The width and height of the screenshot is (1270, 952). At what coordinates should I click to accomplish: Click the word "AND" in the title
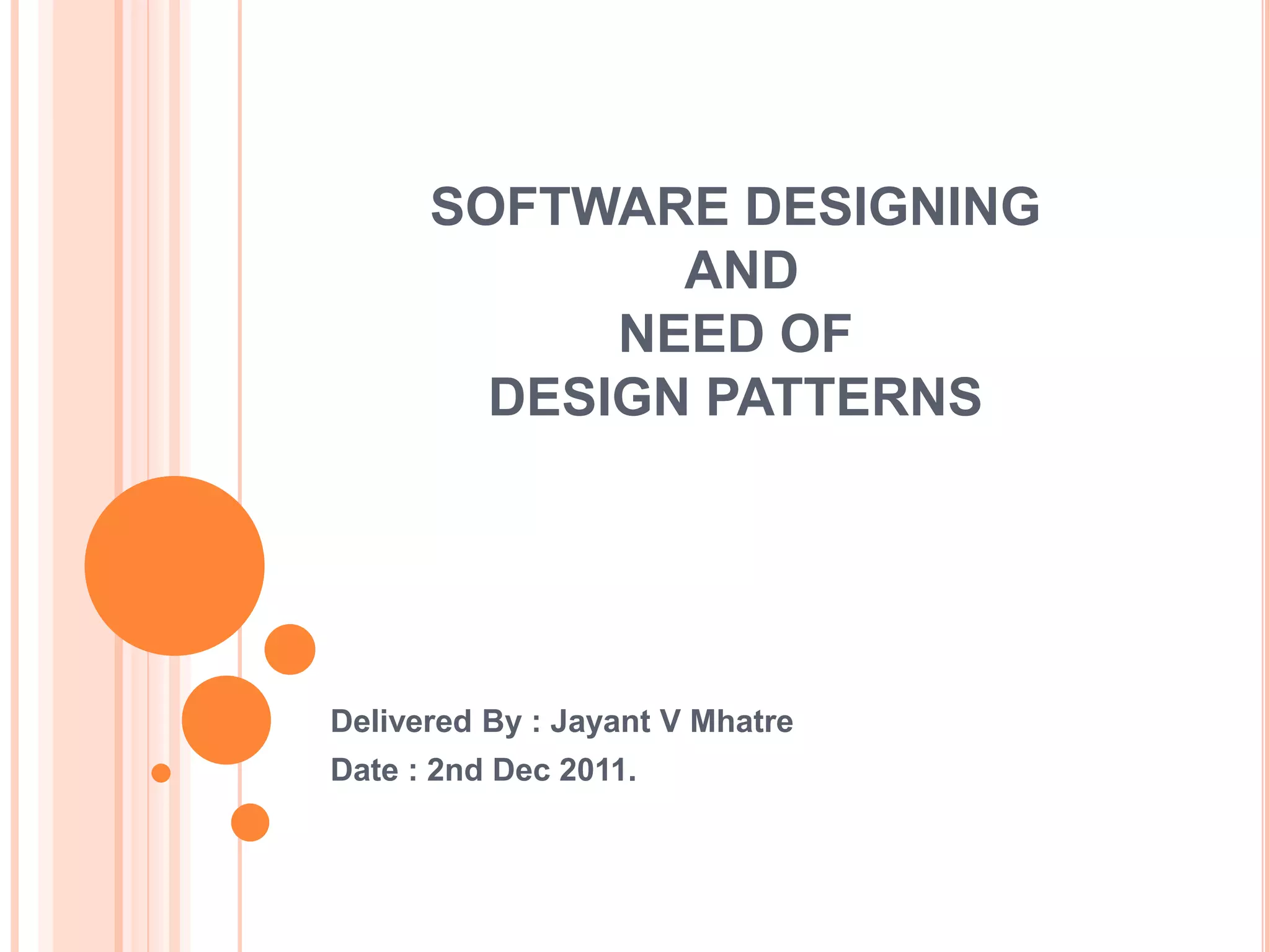741,270
